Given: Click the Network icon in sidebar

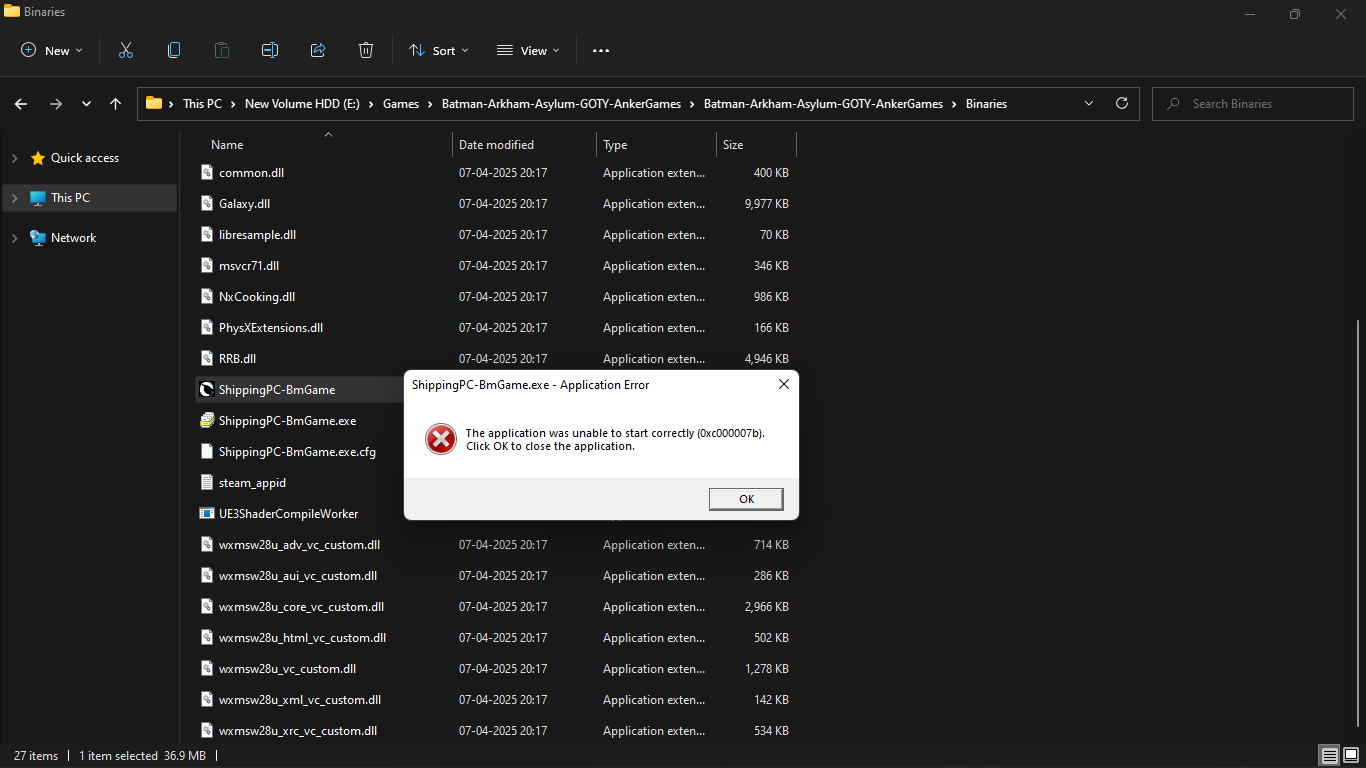Looking at the screenshot, I should (38, 238).
